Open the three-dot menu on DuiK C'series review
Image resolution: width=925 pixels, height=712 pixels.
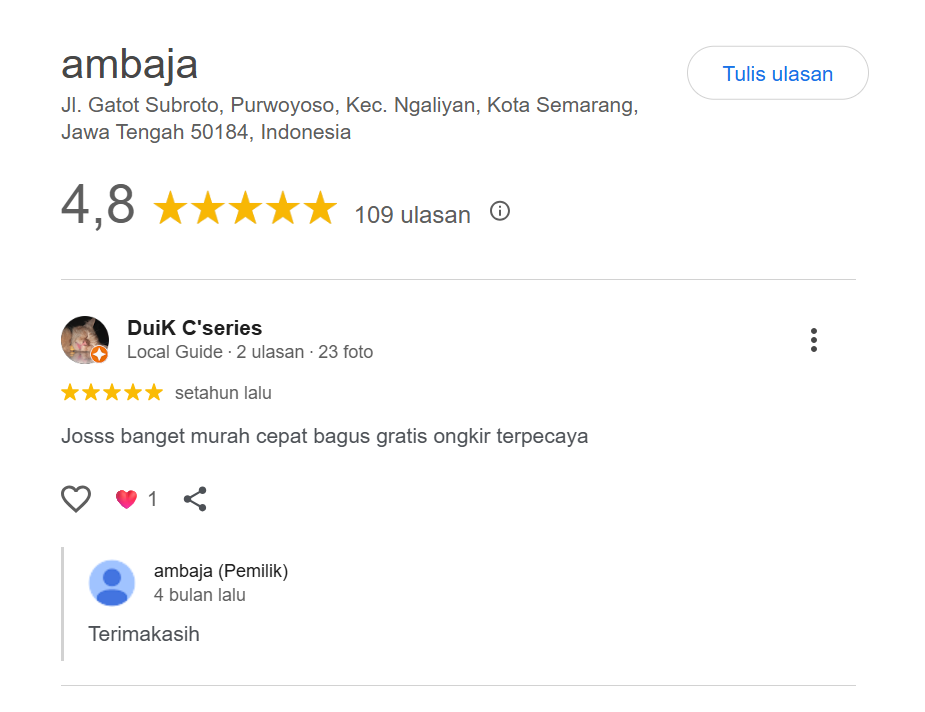pos(814,340)
